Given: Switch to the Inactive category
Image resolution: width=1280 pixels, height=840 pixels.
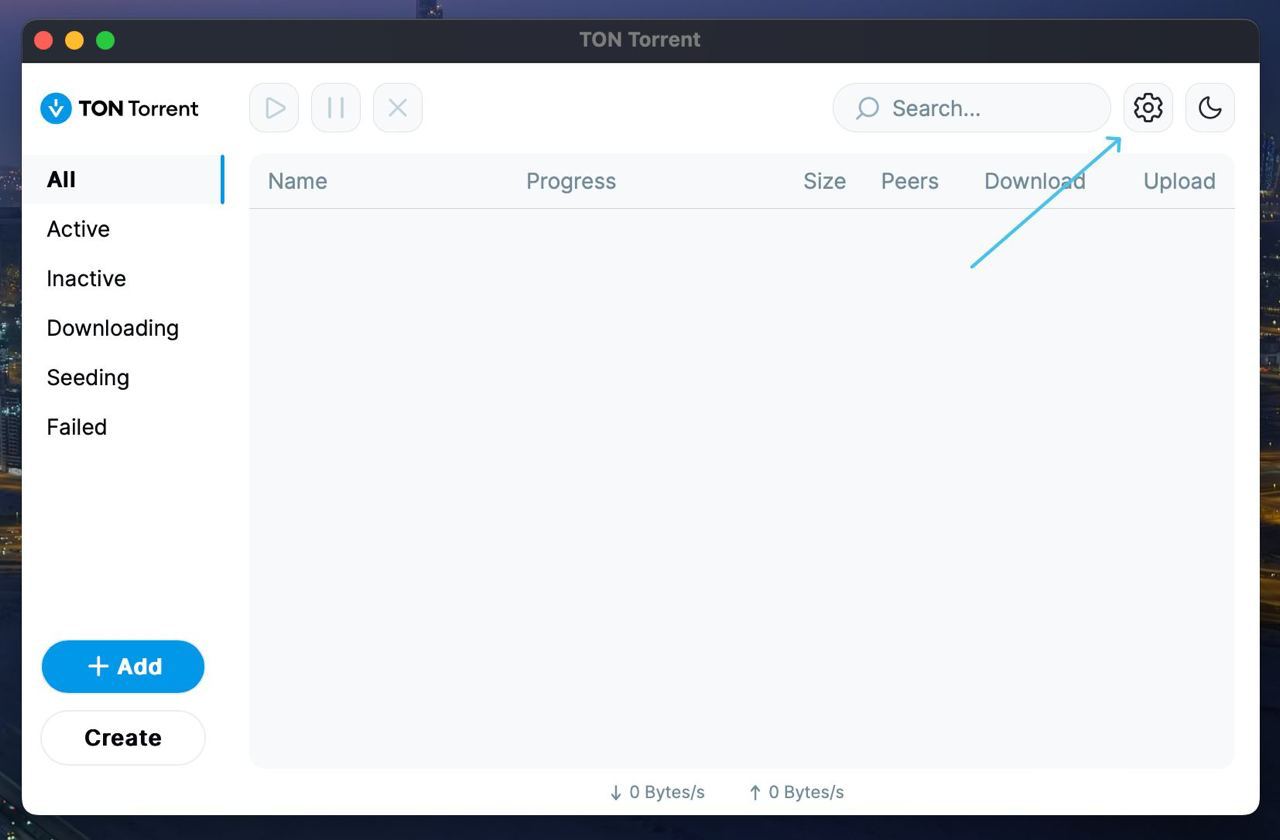Looking at the screenshot, I should [86, 279].
